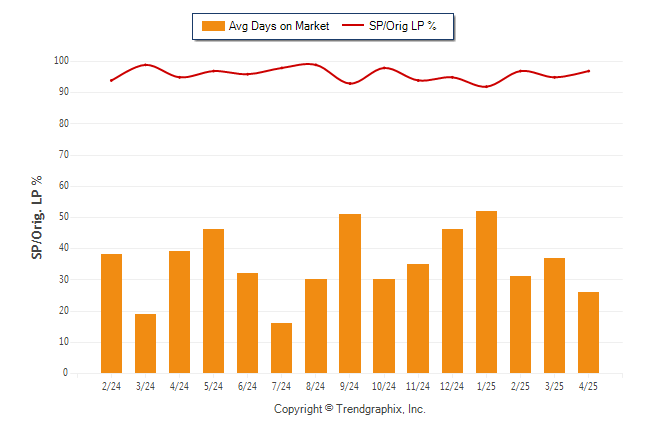Image resolution: width=646 pixels, height=434 pixels.
Task: Click the 1/25 tallest orange bar
Action: pyautogui.click(x=486, y=292)
